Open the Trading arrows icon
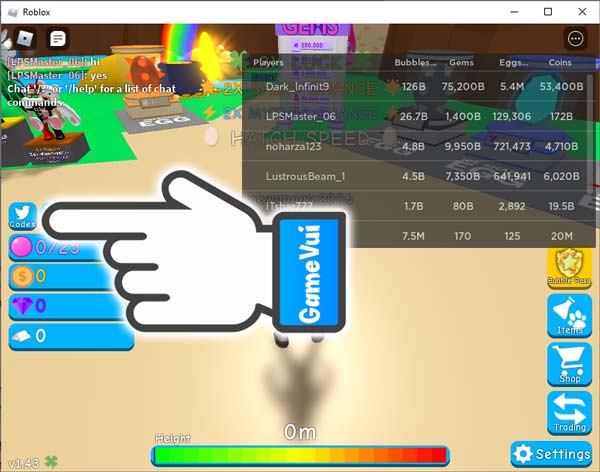 pos(570,412)
